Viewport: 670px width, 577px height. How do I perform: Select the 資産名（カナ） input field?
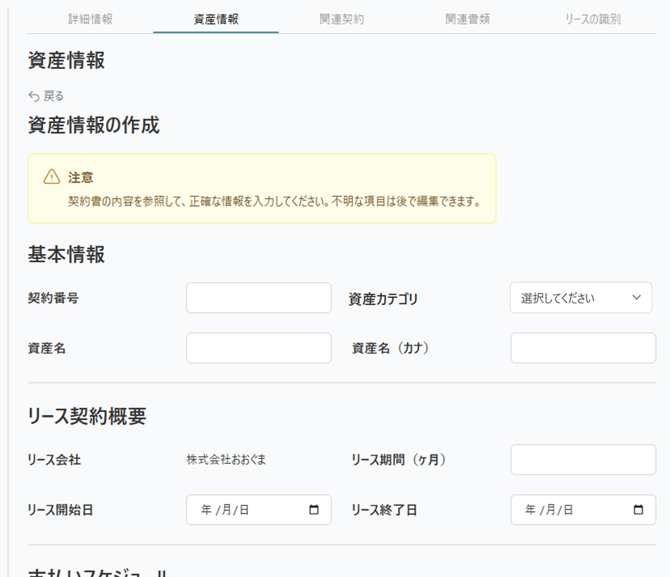(x=583, y=348)
